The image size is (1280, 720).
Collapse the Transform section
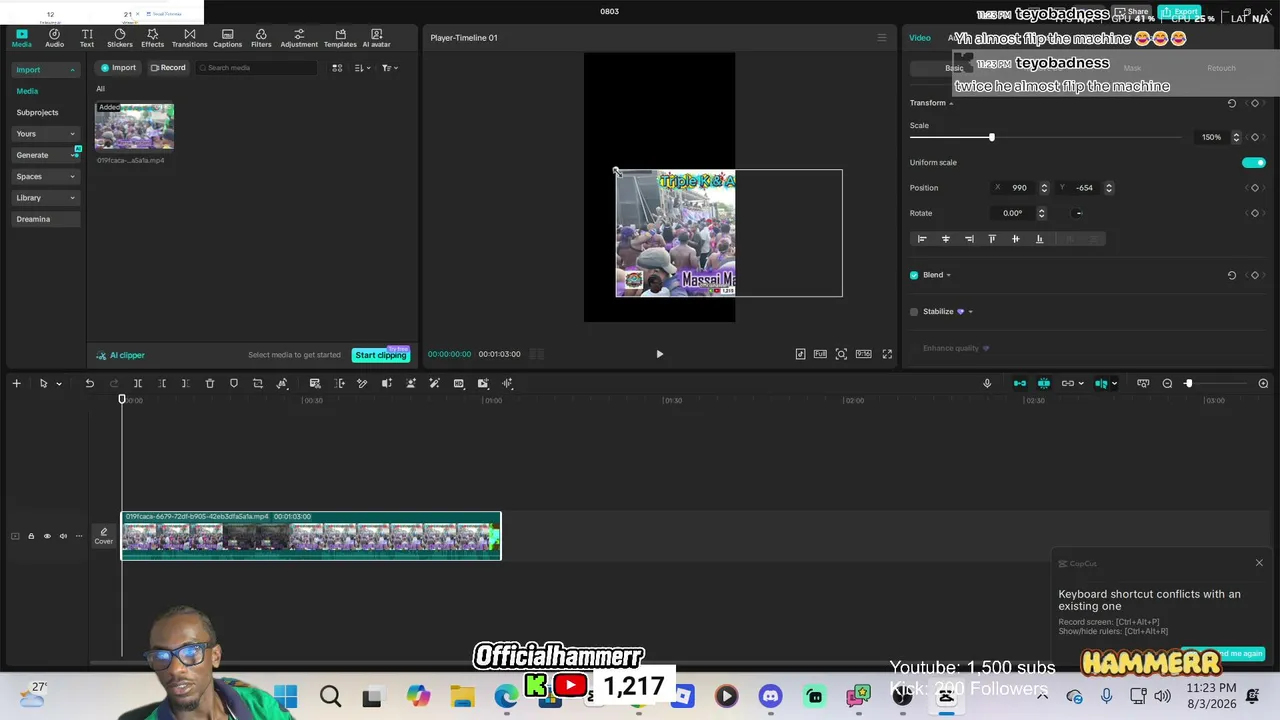(951, 103)
